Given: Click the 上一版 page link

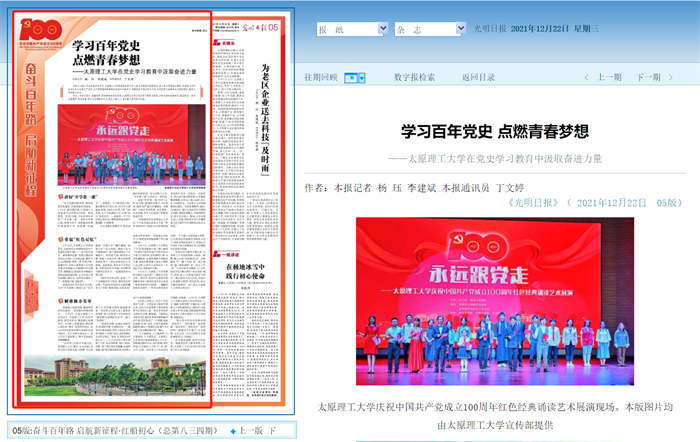Looking at the screenshot, I should 250,430.
